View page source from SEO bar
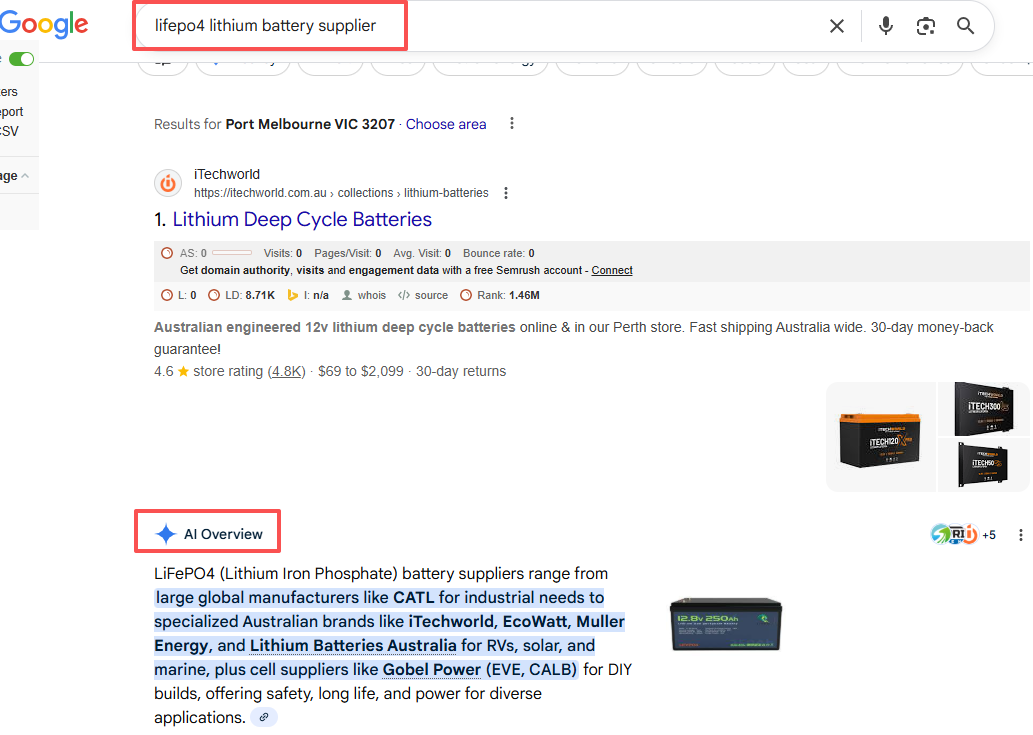The height and width of the screenshot is (735, 1033). tap(423, 295)
